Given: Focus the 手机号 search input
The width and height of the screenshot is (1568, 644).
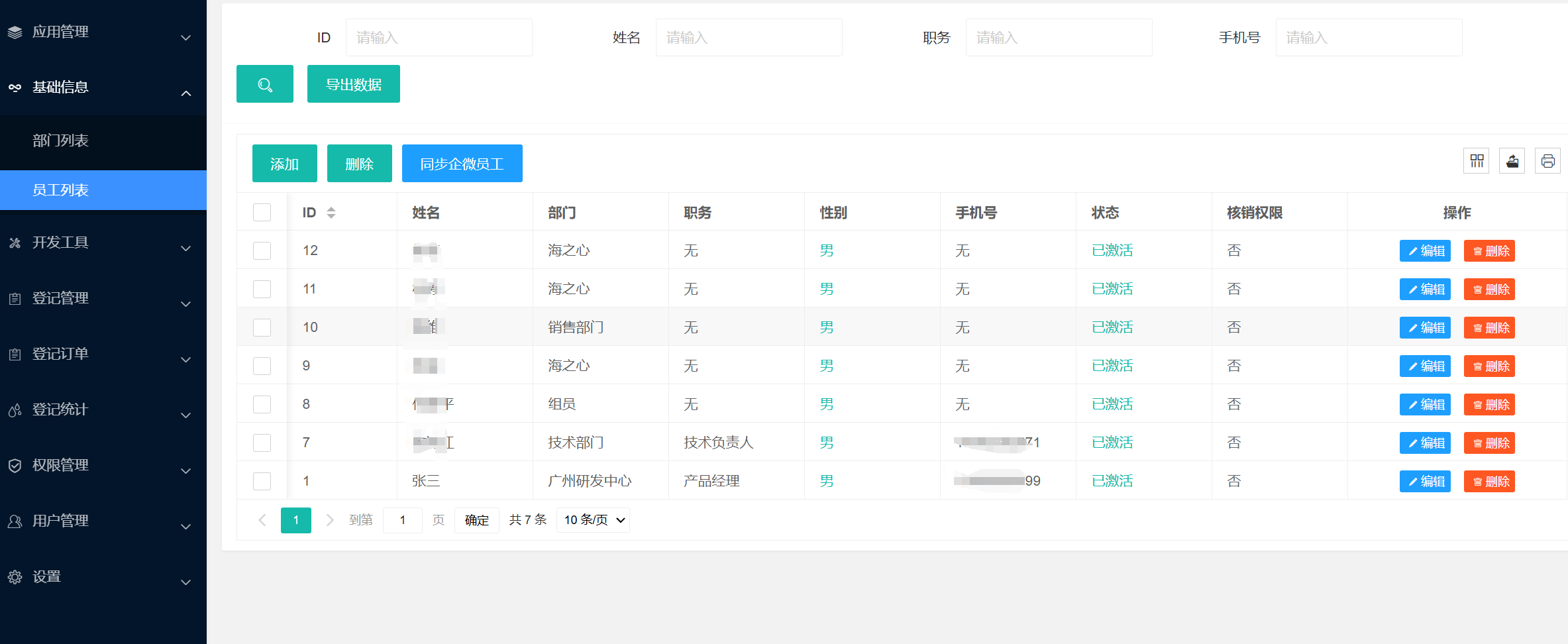Looking at the screenshot, I should point(1369,38).
